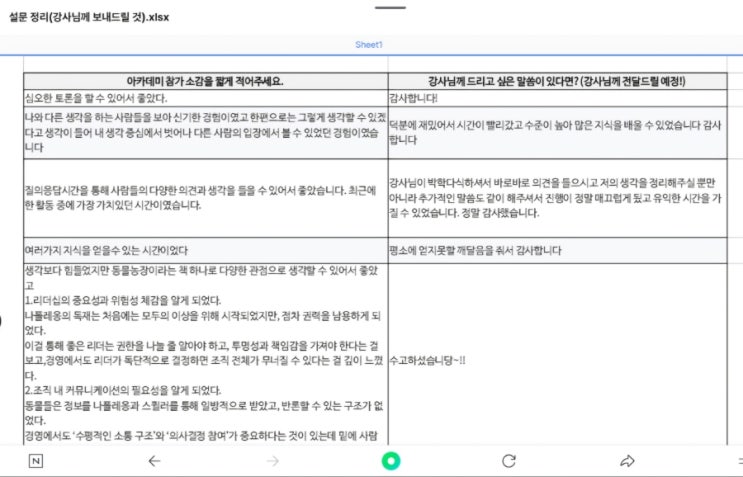Reload the page with the refresh icon
The width and height of the screenshot is (743, 477).
(x=509, y=461)
